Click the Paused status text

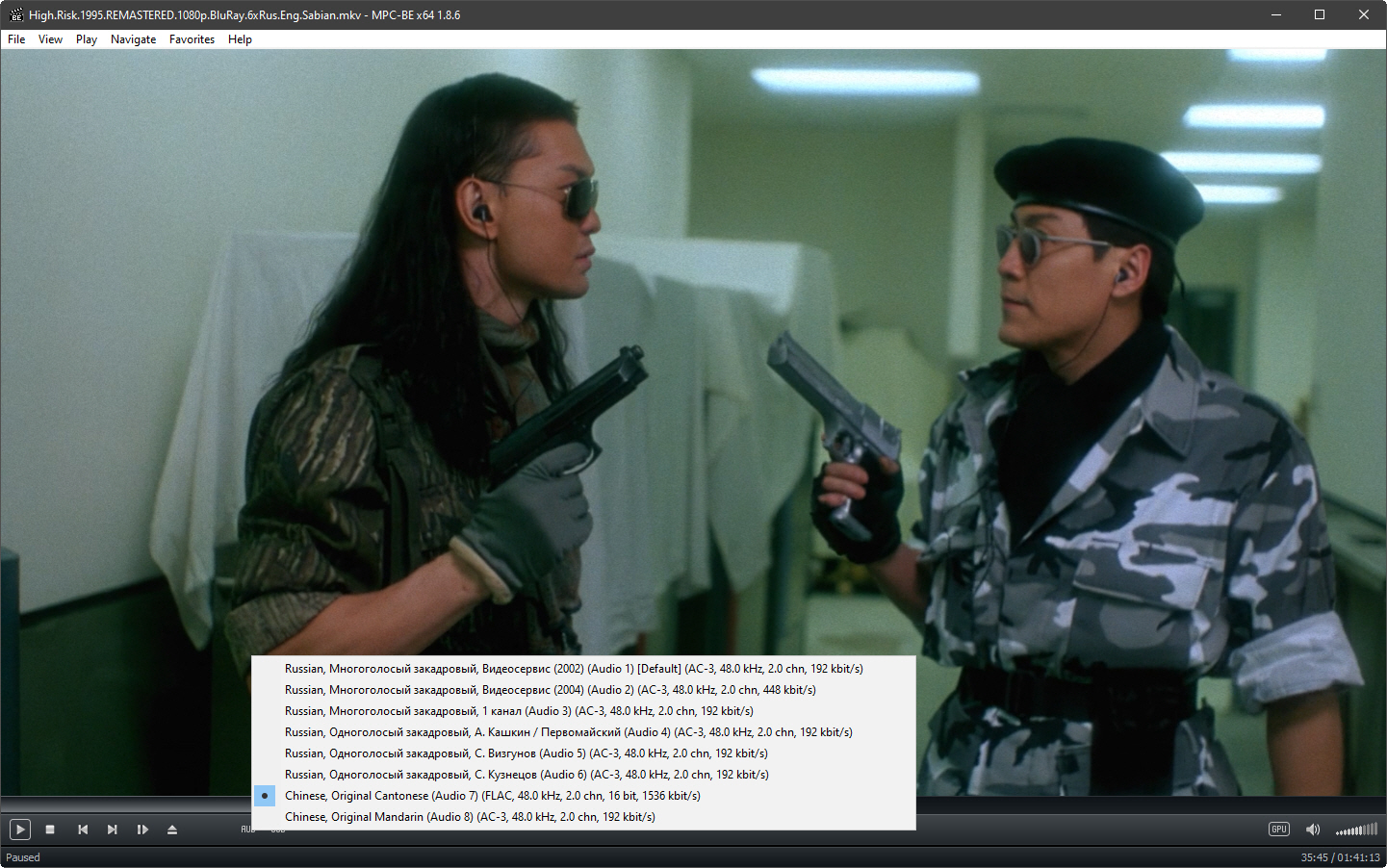[x=23, y=857]
